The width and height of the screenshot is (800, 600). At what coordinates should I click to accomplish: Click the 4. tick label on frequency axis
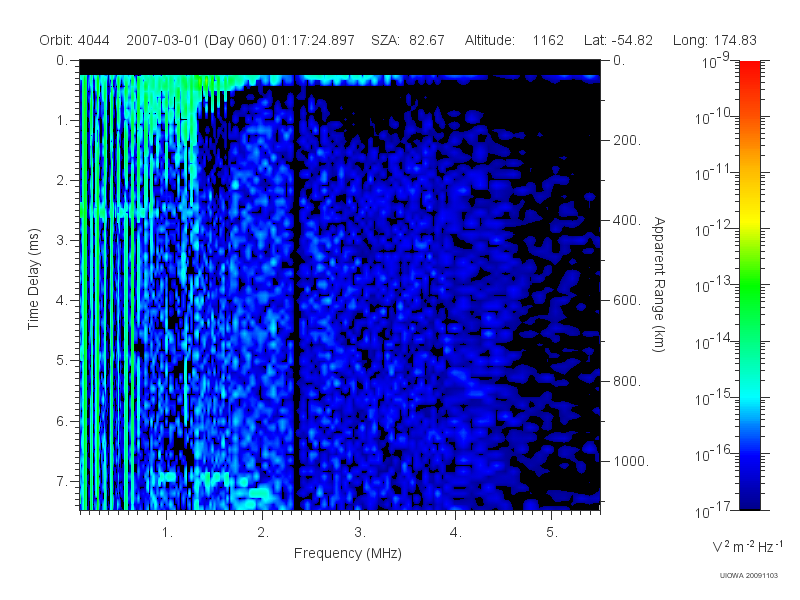456,533
